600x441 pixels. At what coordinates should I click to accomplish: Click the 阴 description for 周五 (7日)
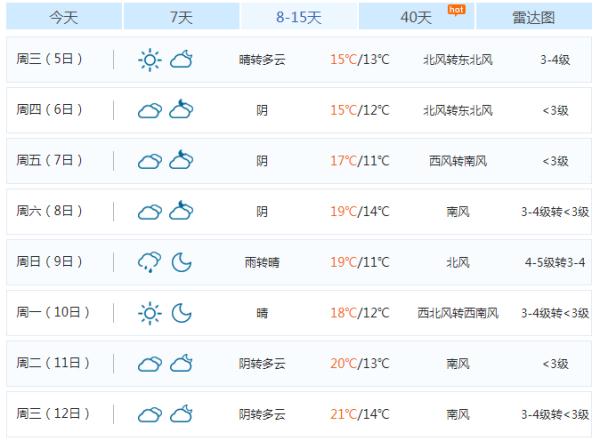click(262, 161)
